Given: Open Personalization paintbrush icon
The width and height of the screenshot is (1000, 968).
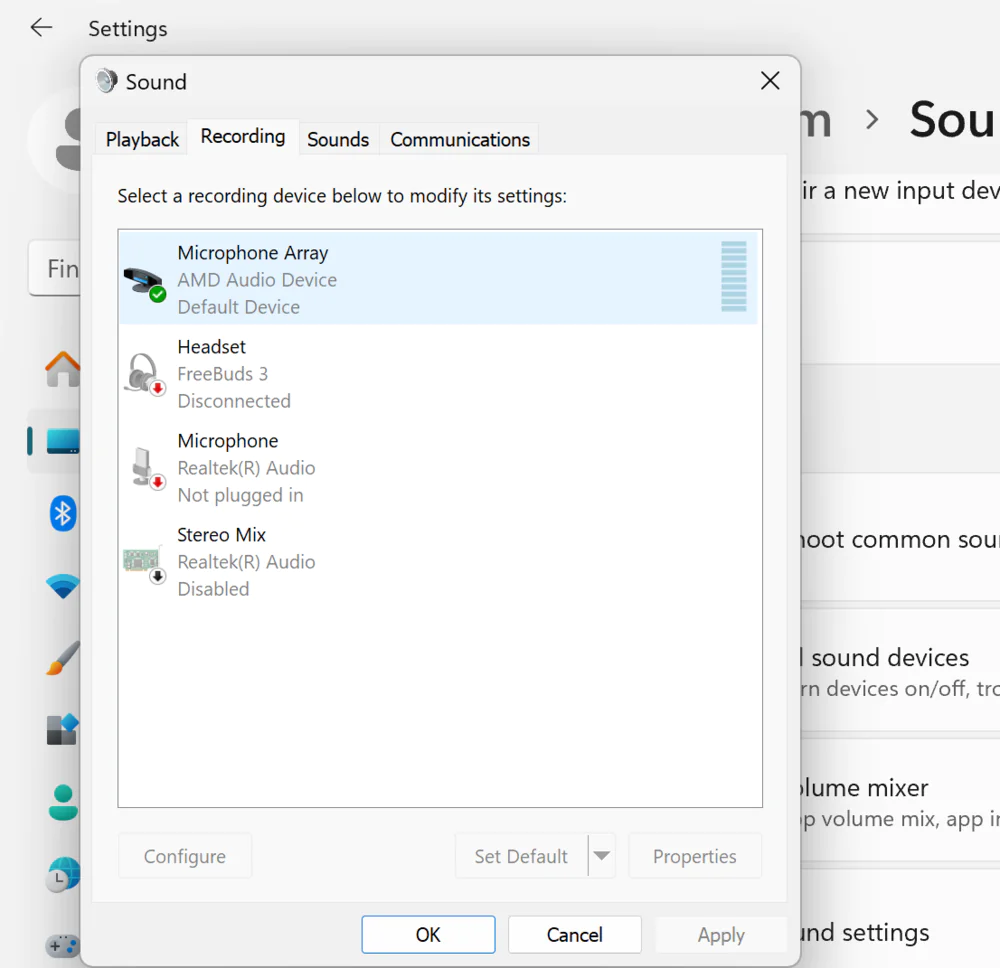Looking at the screenshot, I should (x=62, y=658).
